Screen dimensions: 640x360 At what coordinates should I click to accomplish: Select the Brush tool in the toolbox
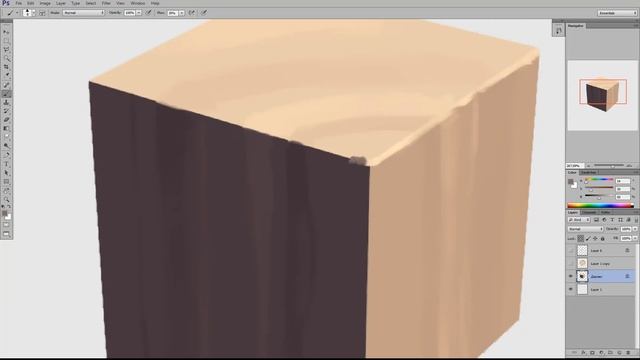pos(6,94)
